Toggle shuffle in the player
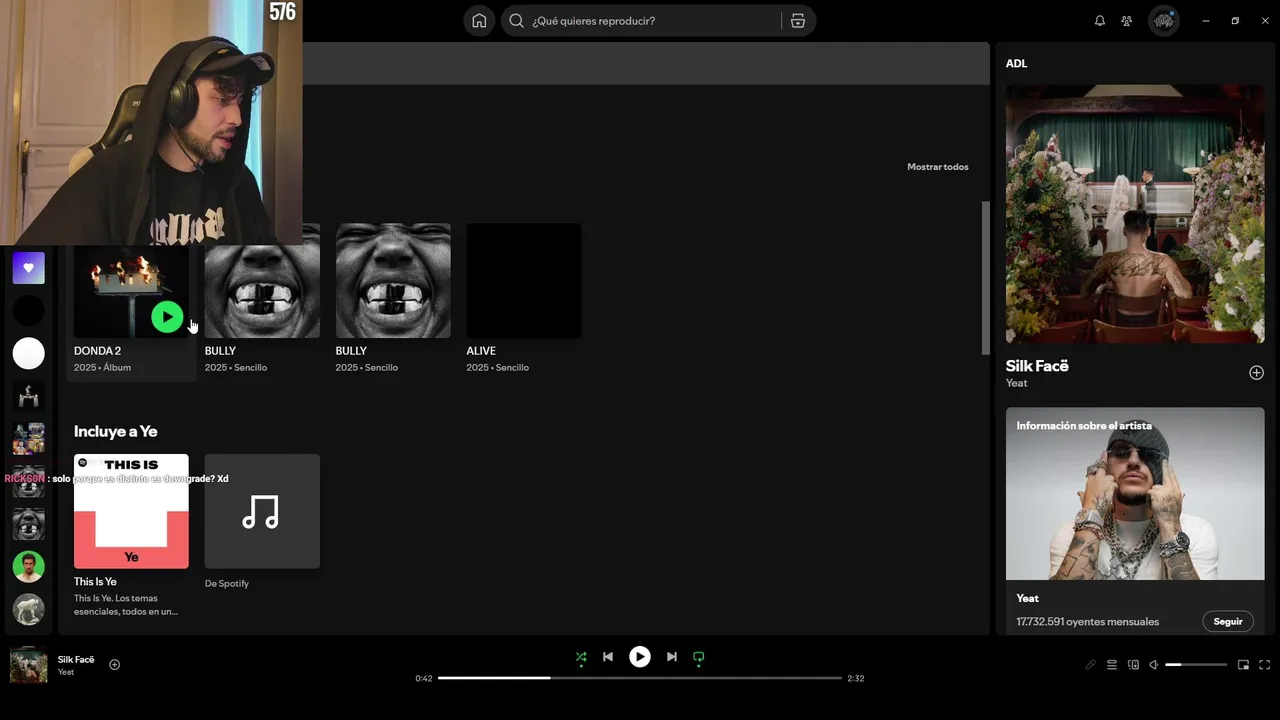 coord(581,657)
